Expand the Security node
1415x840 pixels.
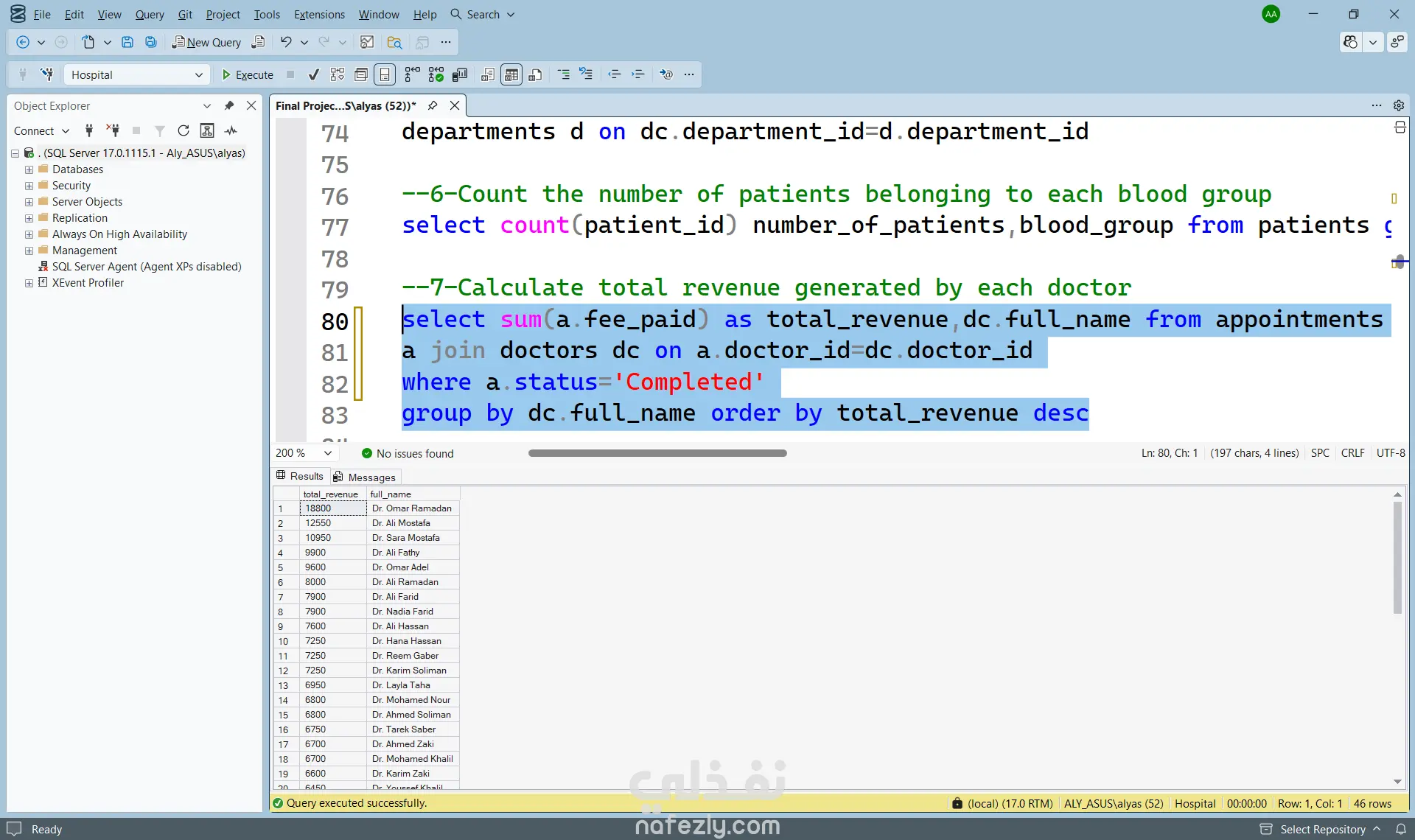(x=29, y=186)
